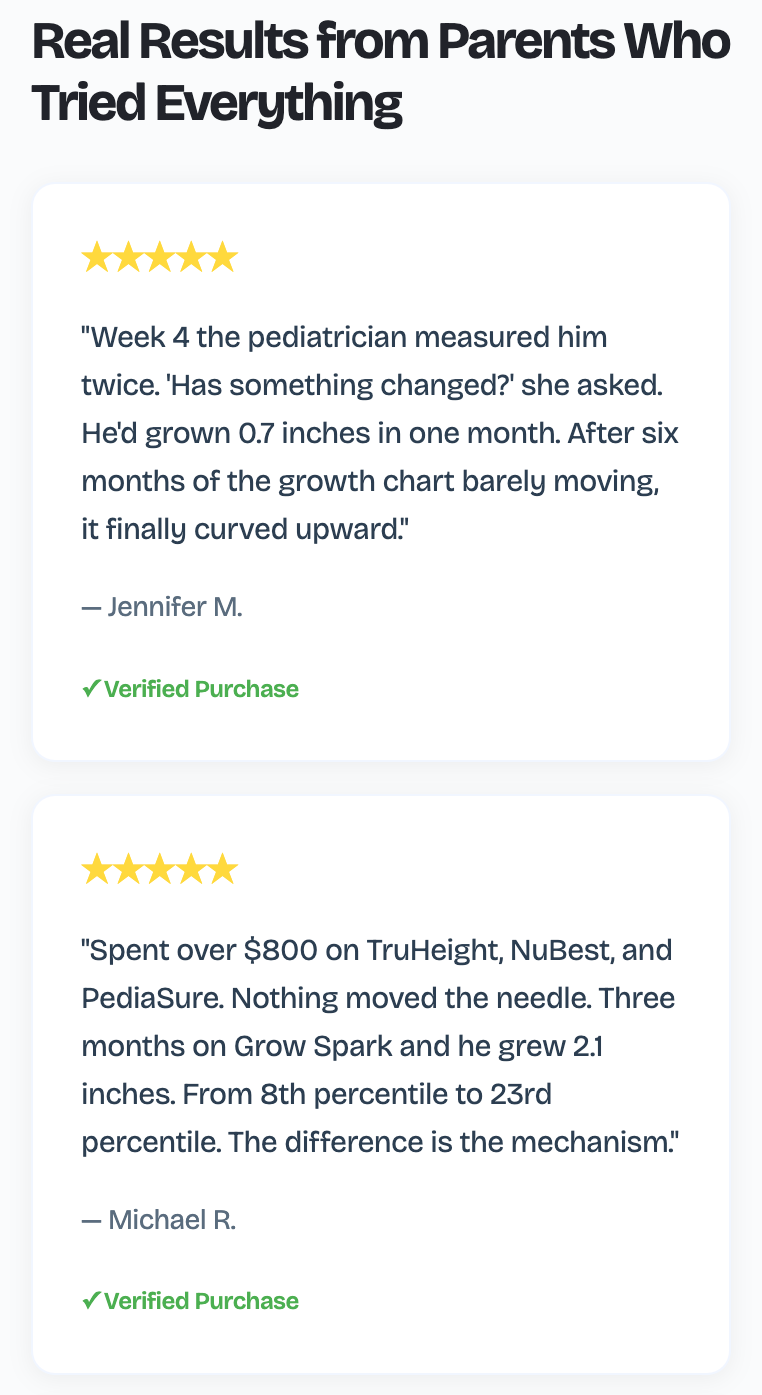Click the third star in Michael R.'s review

click(160, 870)
